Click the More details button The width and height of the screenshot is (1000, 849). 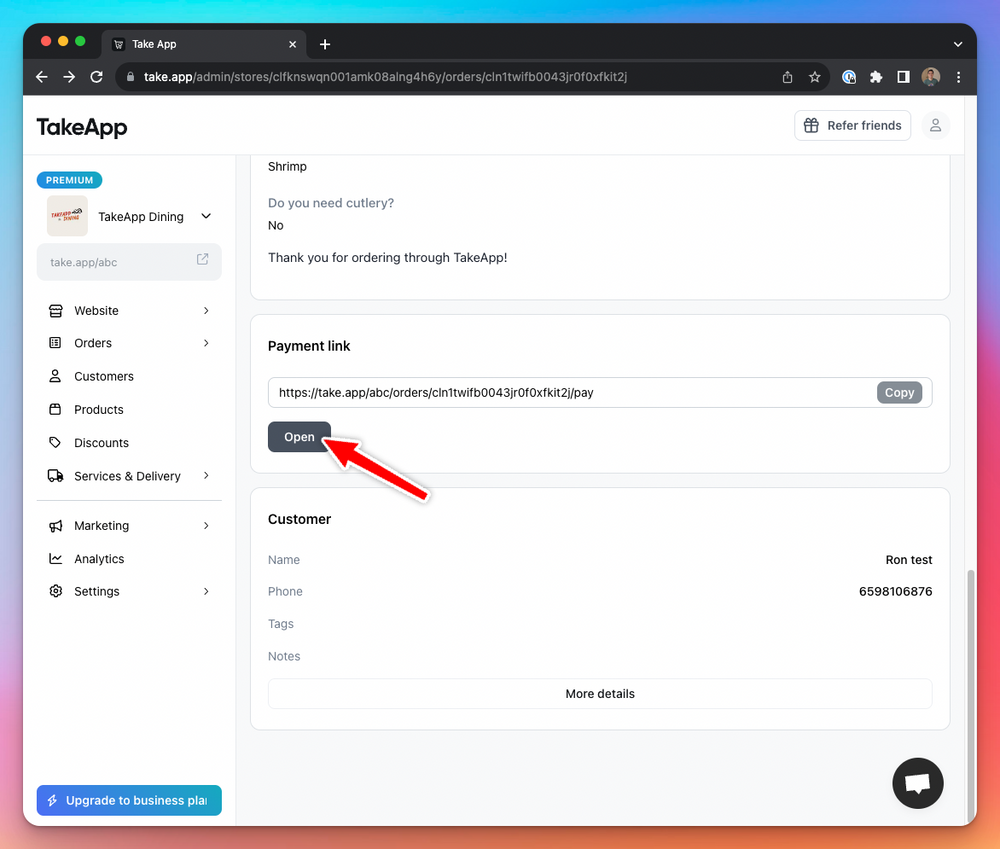[x=600, y=694]
